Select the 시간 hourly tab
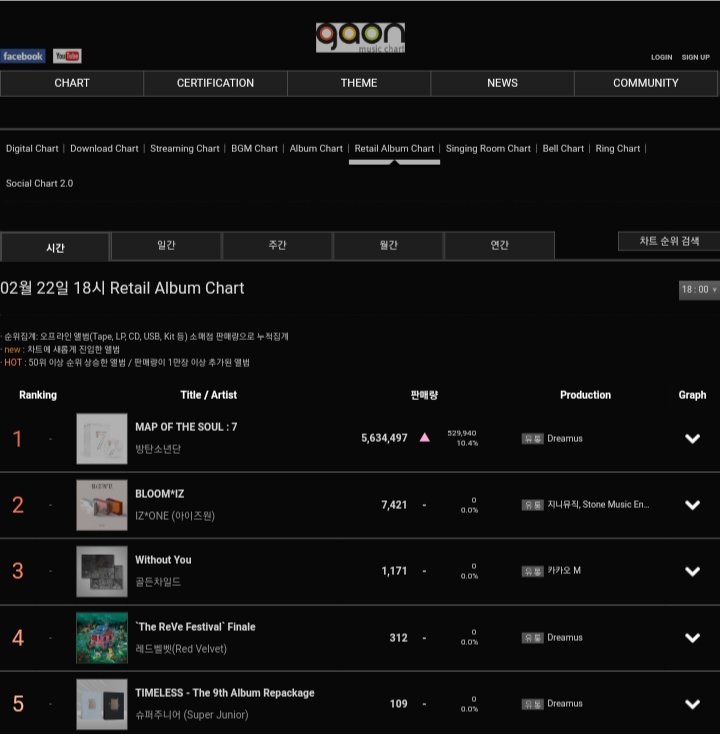The width and height of the screenshot is (720, 734). 55,247
